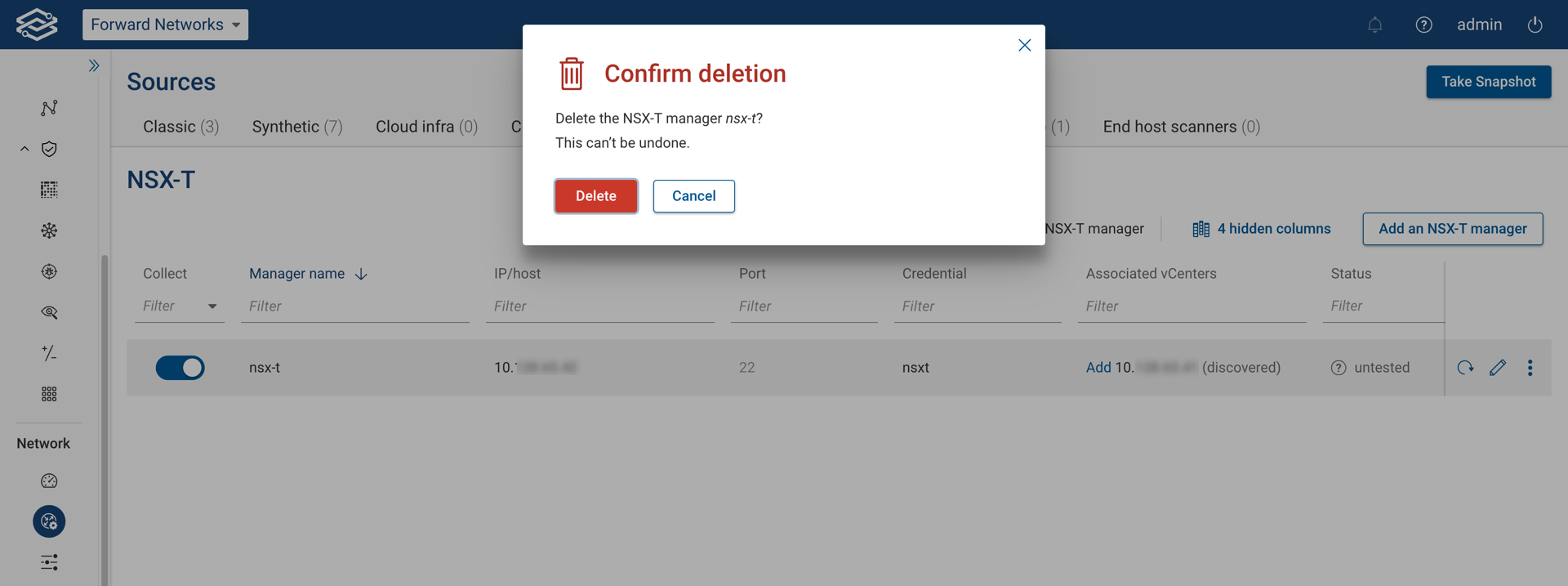Viewport: 1568px width, 586px height.
Task: Sort by Manager name column
Action: pos(296,274)
